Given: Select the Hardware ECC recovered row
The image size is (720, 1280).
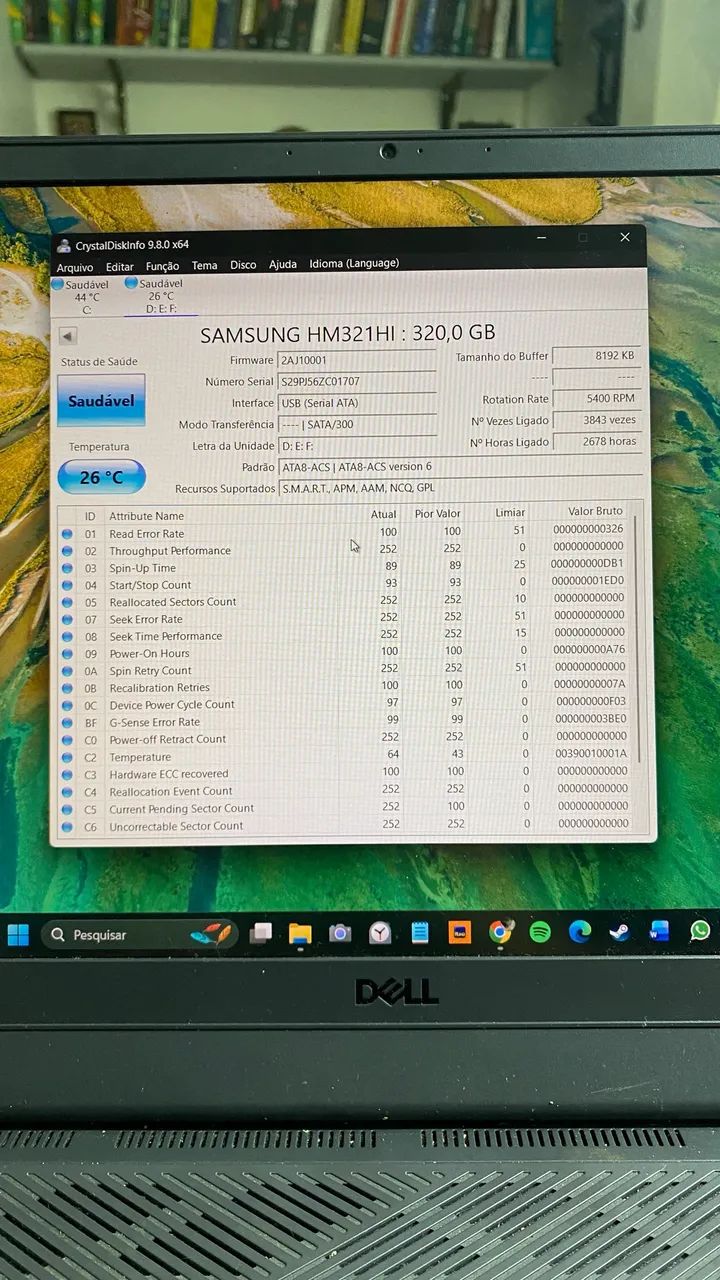Looking at the screenshot, I should click(344, 773).
